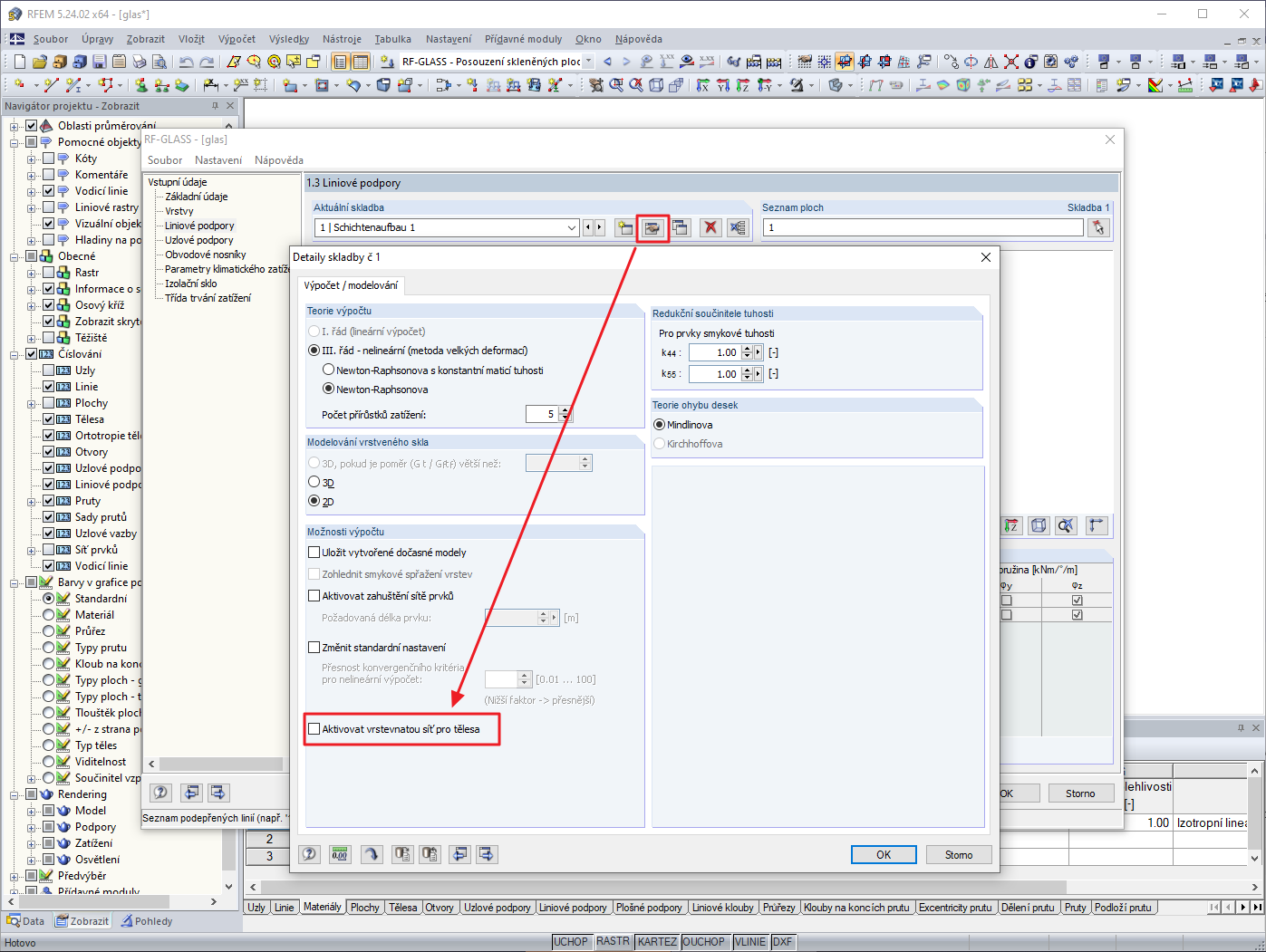
Task: Select Obvodové nosníky in the input tree
Action: tap(206, 255)
